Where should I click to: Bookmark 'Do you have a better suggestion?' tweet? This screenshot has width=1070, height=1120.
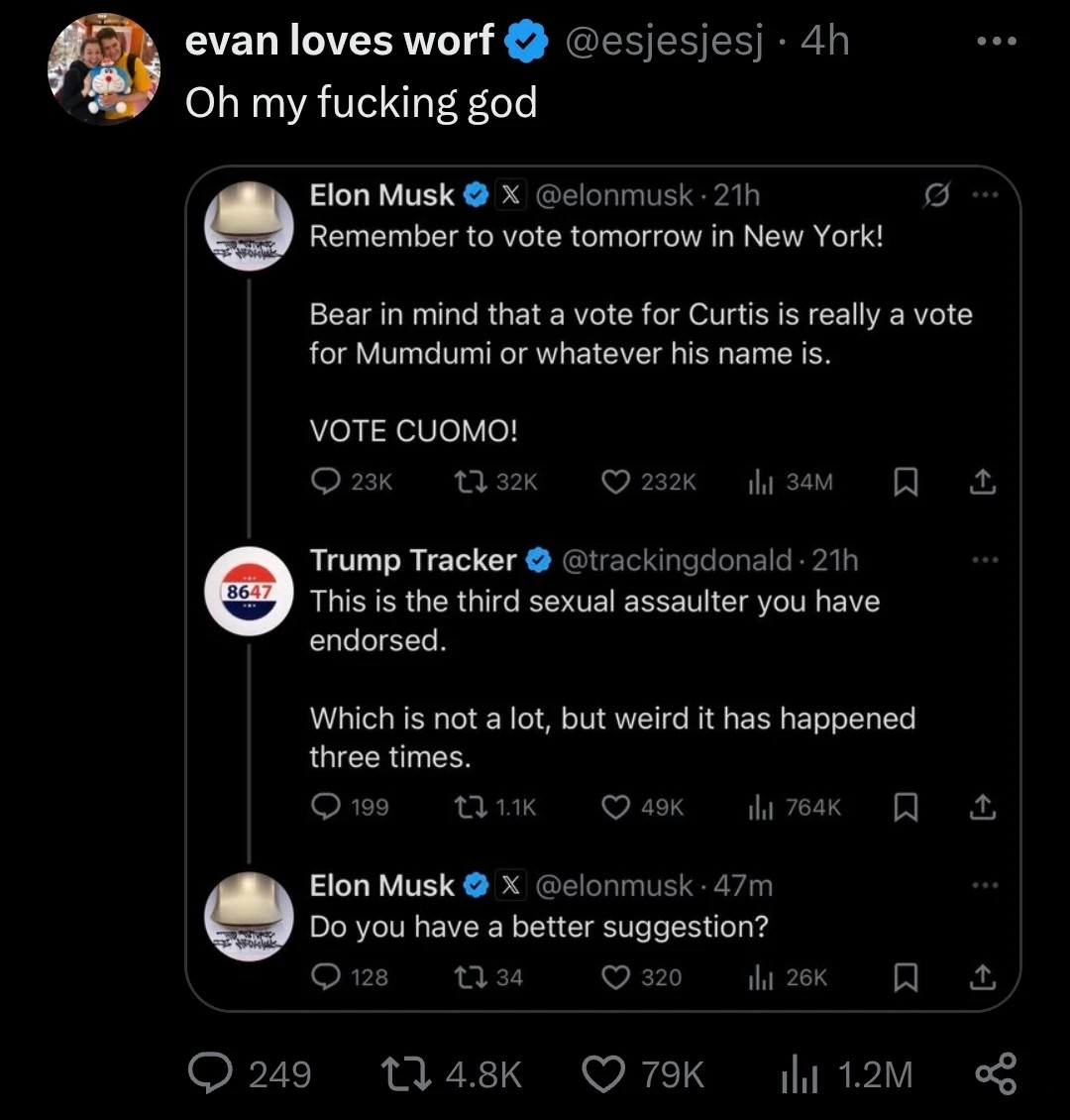904,977
